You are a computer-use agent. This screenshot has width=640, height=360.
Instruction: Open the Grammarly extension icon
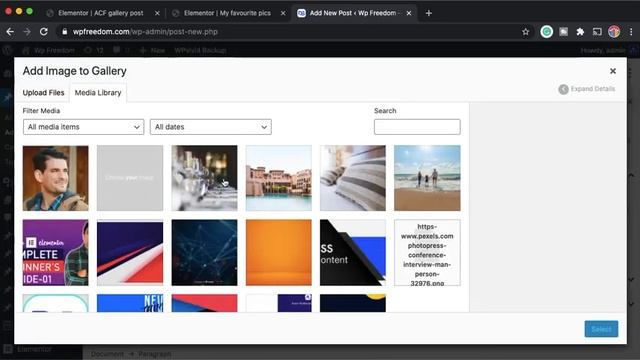point(547,32)
